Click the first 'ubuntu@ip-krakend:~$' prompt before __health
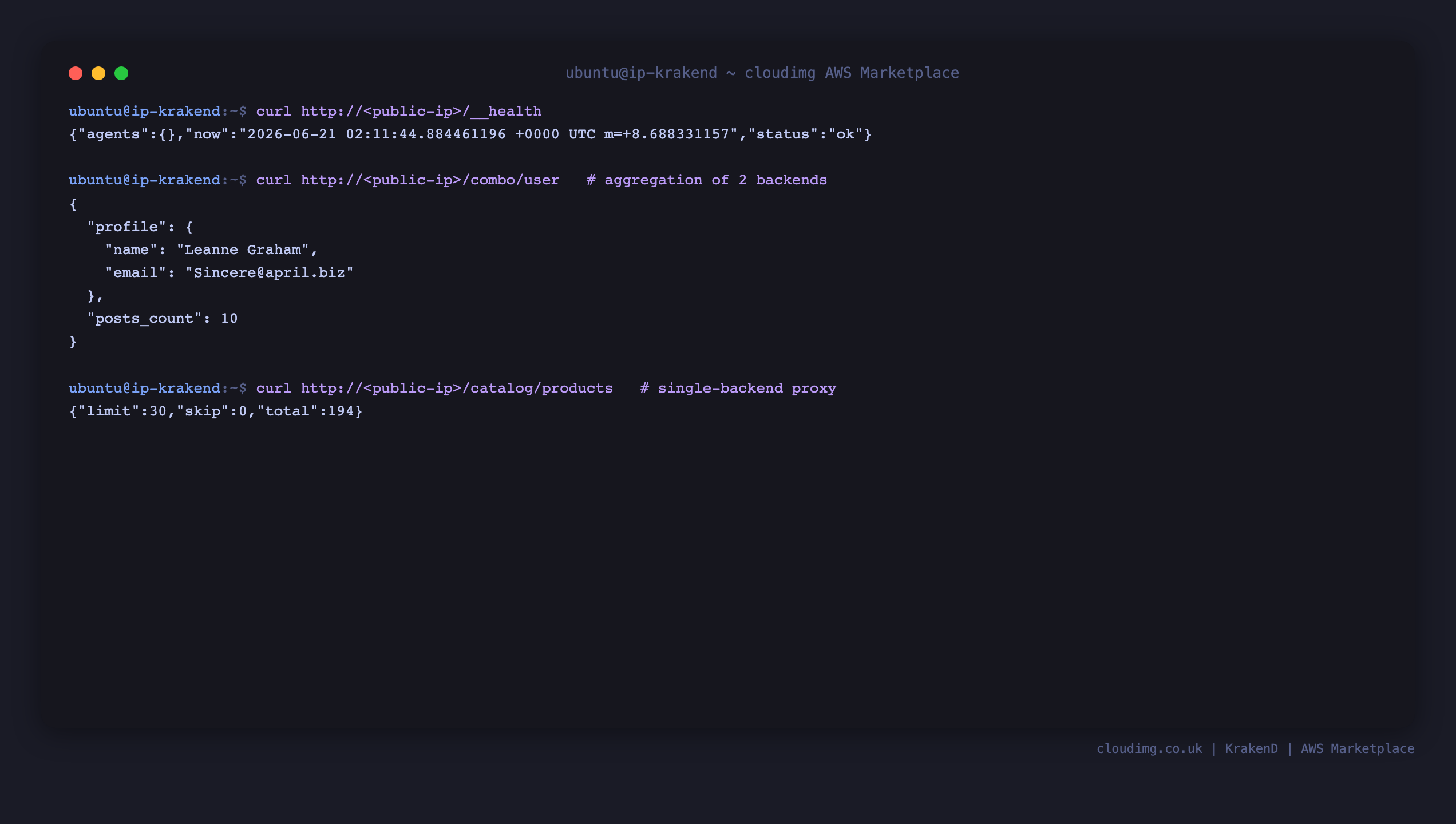 [158, 111]
